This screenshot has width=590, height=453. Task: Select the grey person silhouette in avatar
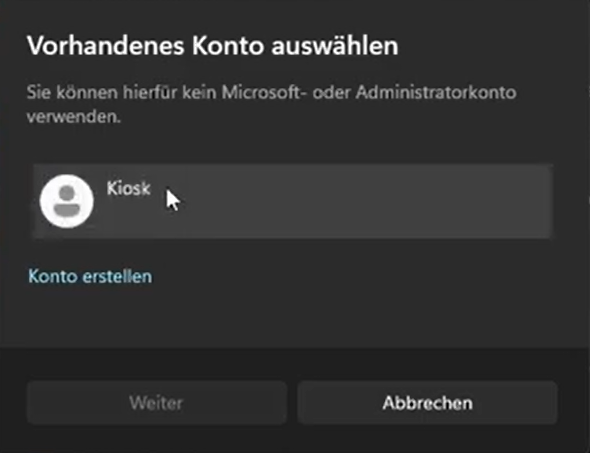point(67,201)
